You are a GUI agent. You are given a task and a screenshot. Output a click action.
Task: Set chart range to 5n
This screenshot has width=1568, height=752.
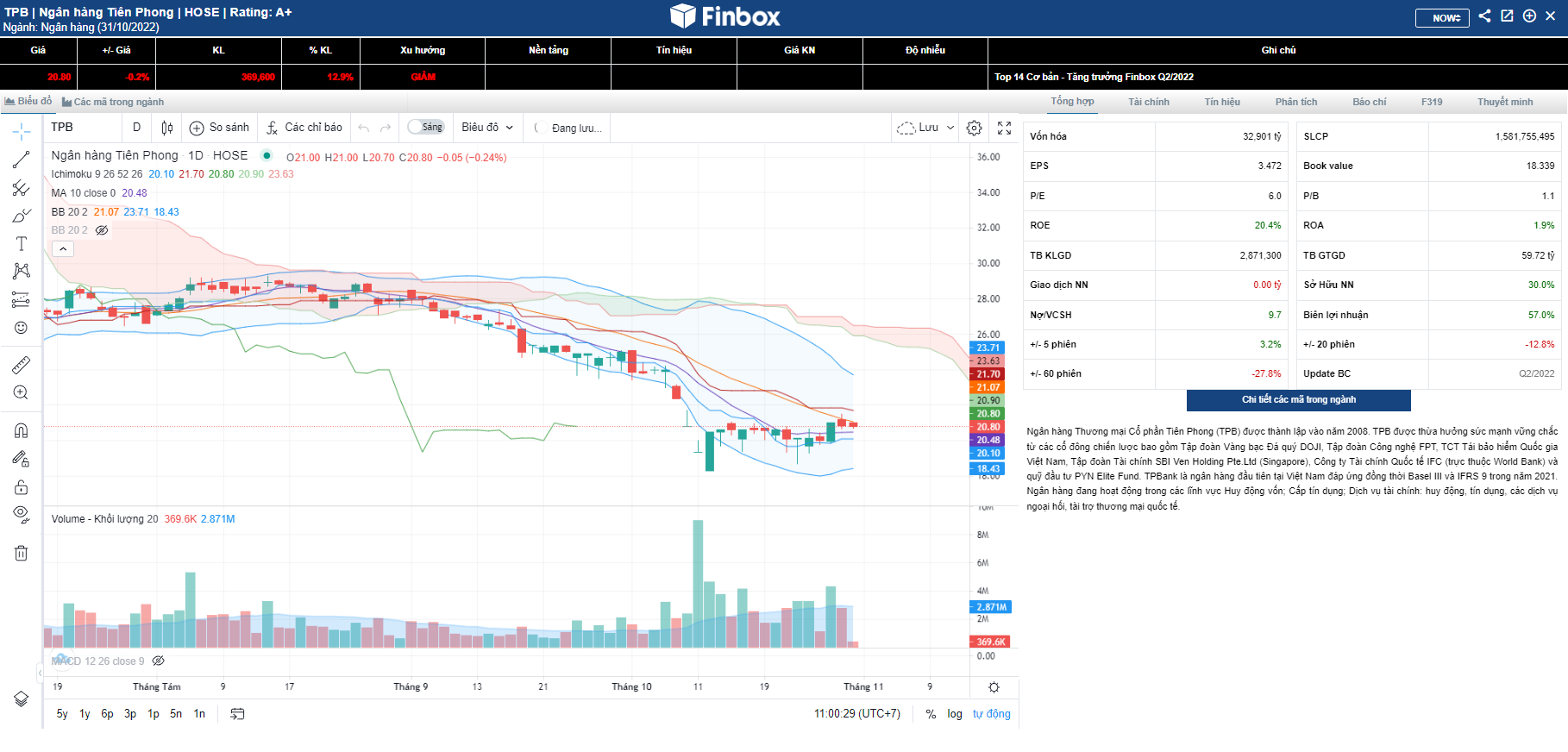point(176,714)
